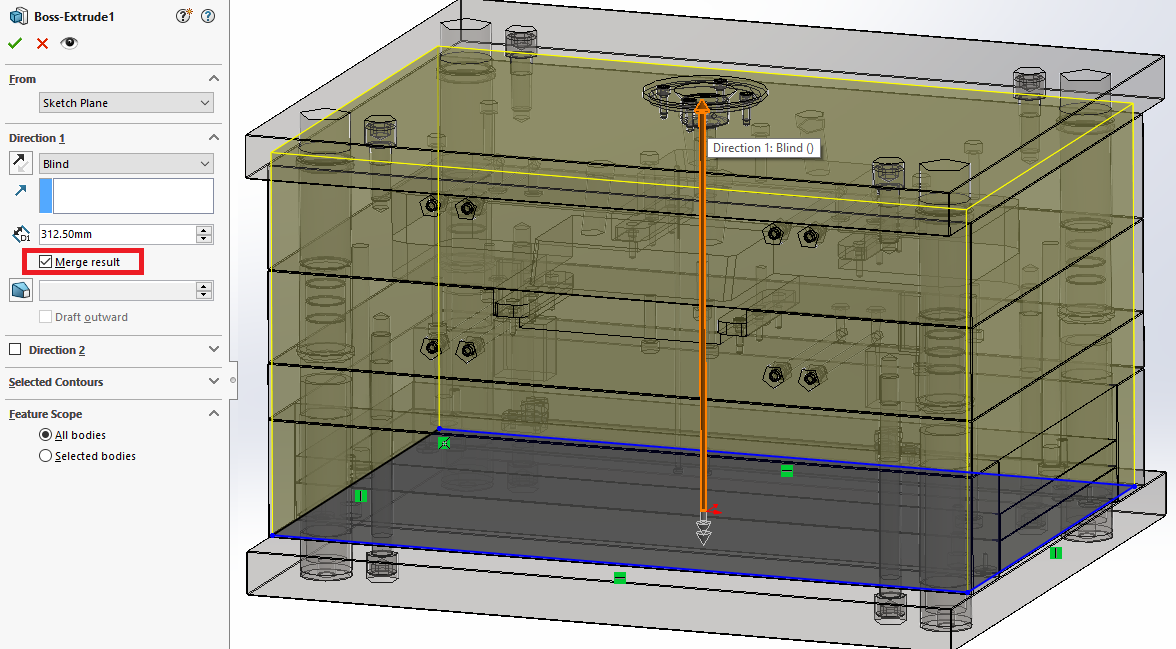Click the direction of extrusion arrow icon
The height and width of the screenshot is (649, 1176).
[20, 189]
